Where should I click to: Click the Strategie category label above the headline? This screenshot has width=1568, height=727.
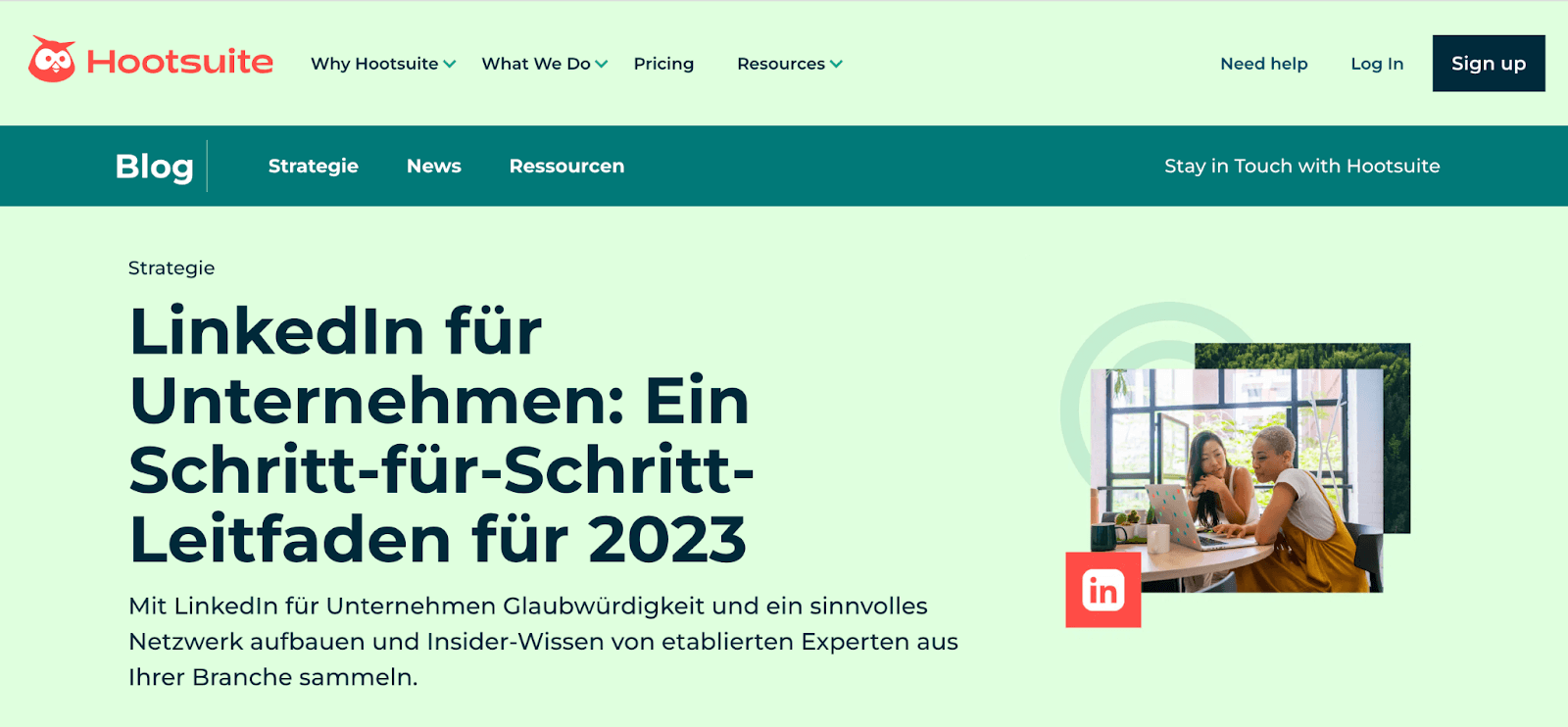[171, 267]
